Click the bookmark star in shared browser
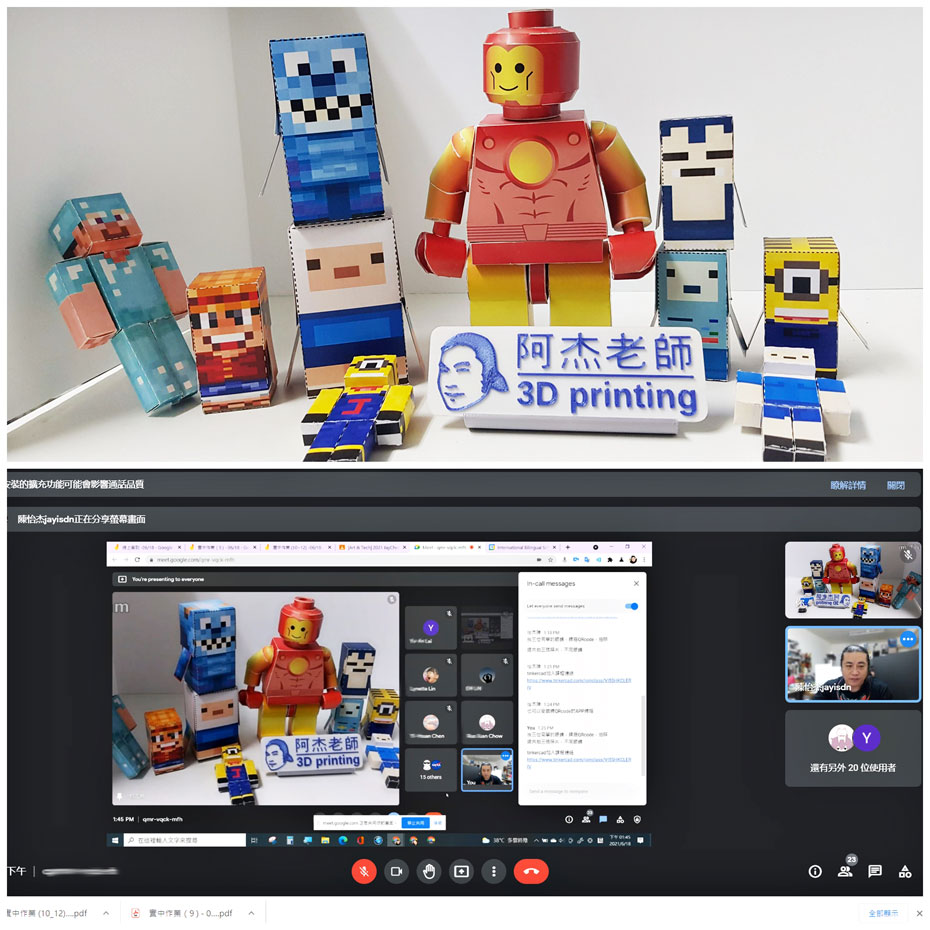Image resolution: width=930 pixels, height=930 pixels. pyautogui.click(x=550, y=559)
